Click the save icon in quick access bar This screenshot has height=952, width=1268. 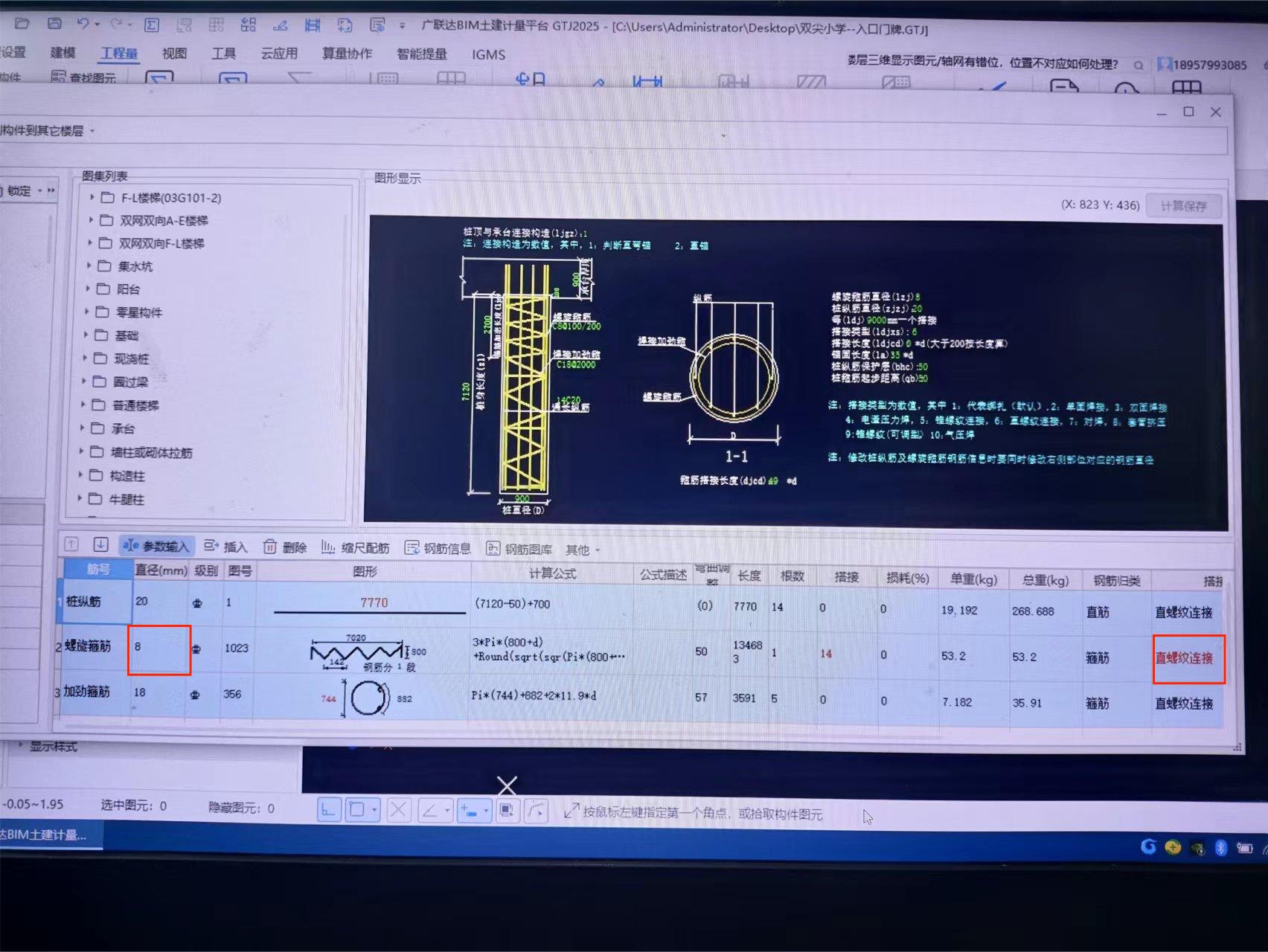(54, 23)
